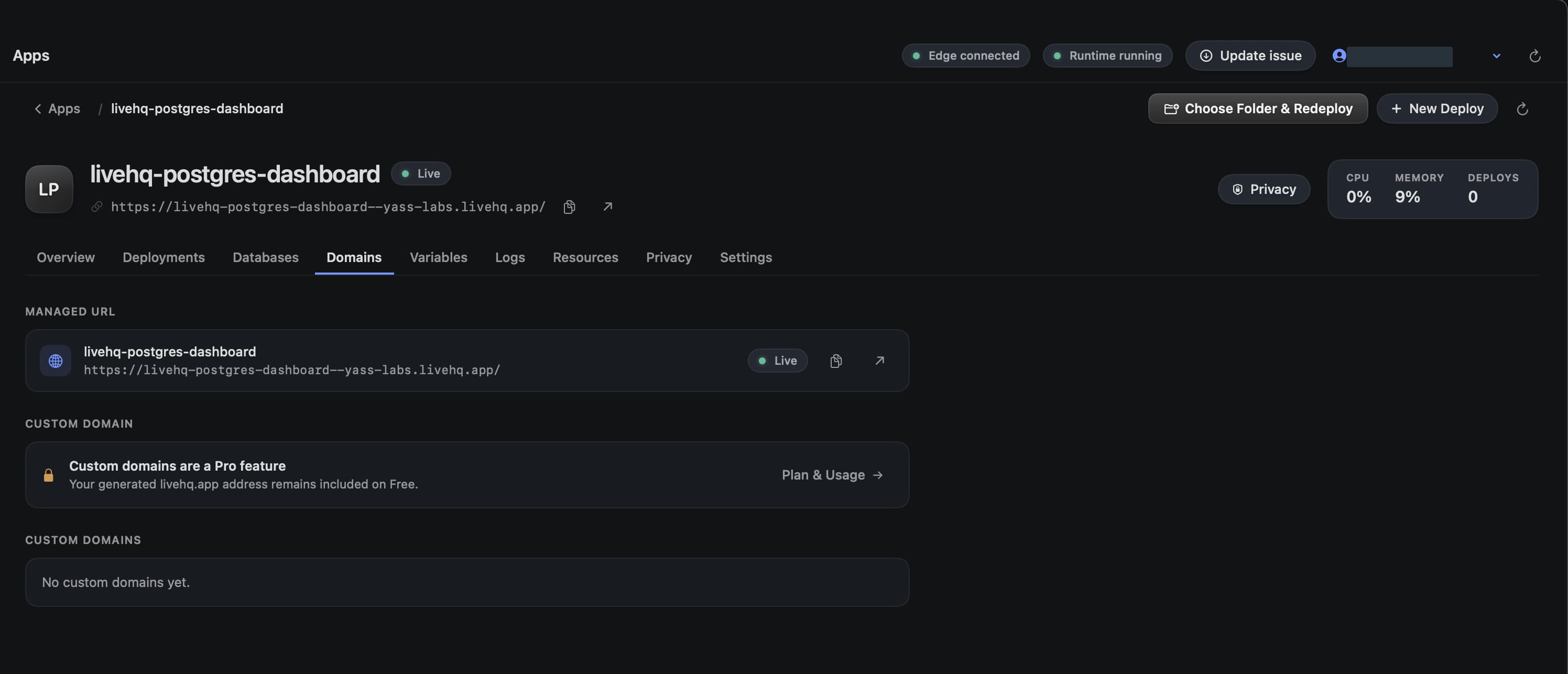1568x674 pixels.
Task: Click the Live badge beside the app title
Action: click(x=421, y=173)
